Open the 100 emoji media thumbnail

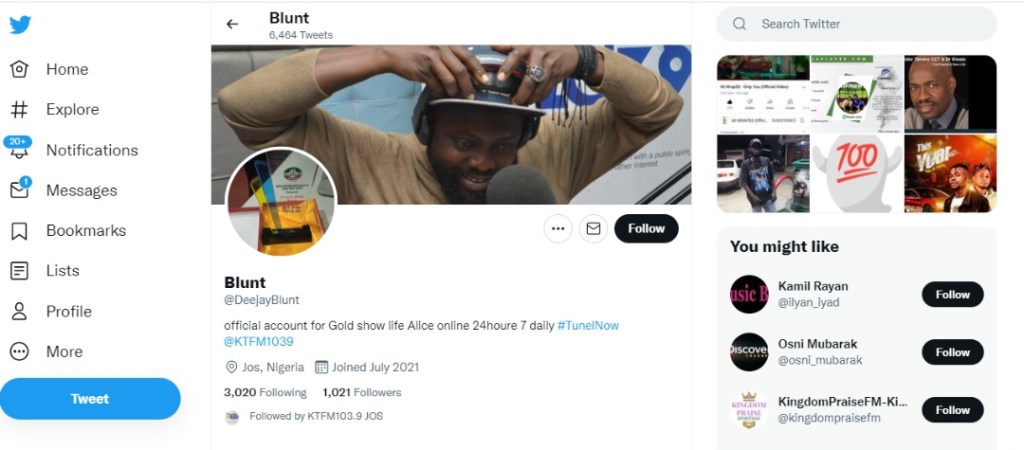[x=855, y=173]
